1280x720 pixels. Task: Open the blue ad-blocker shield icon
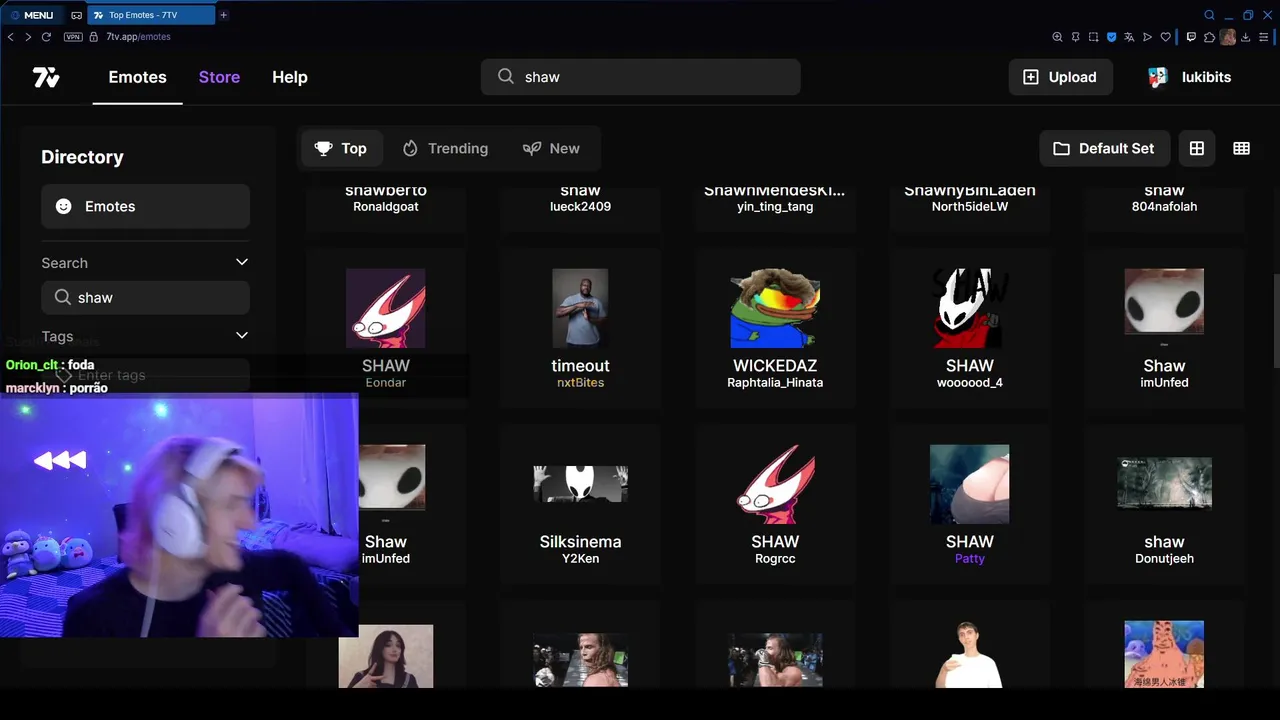coord(1111,37)
